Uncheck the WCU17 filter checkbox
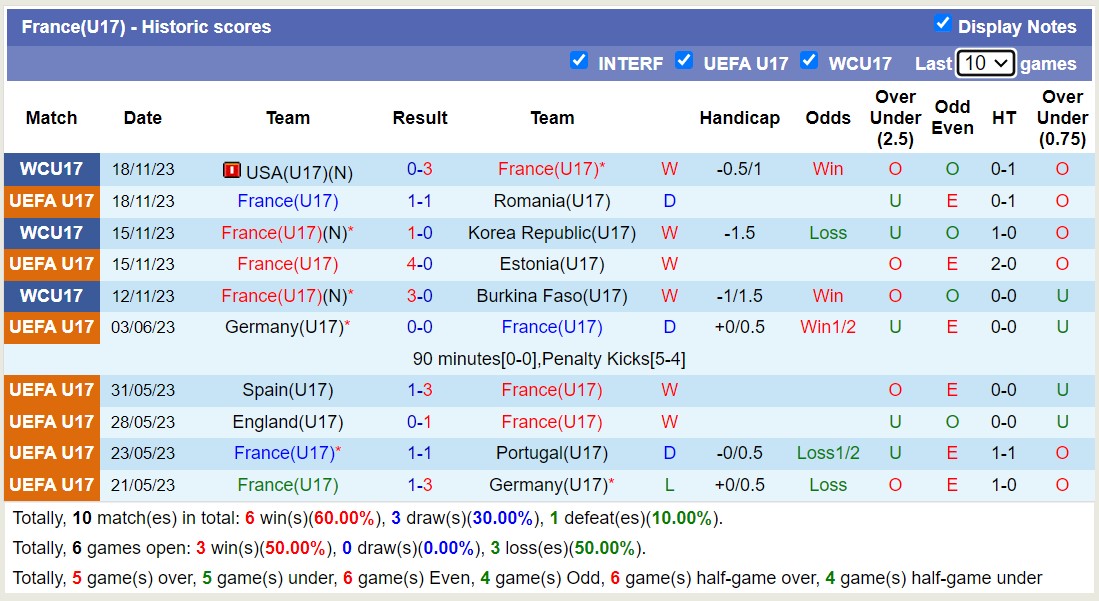Viewport: 1099px width, 601px height. [x=809, y=60]
